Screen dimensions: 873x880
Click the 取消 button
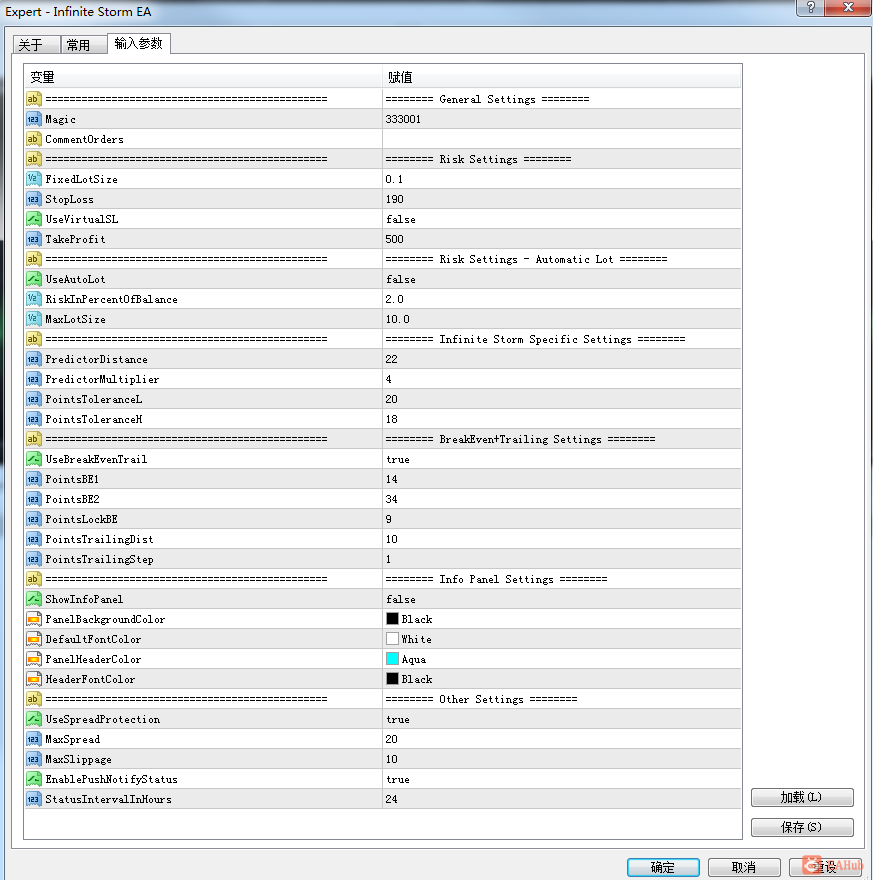744,867
